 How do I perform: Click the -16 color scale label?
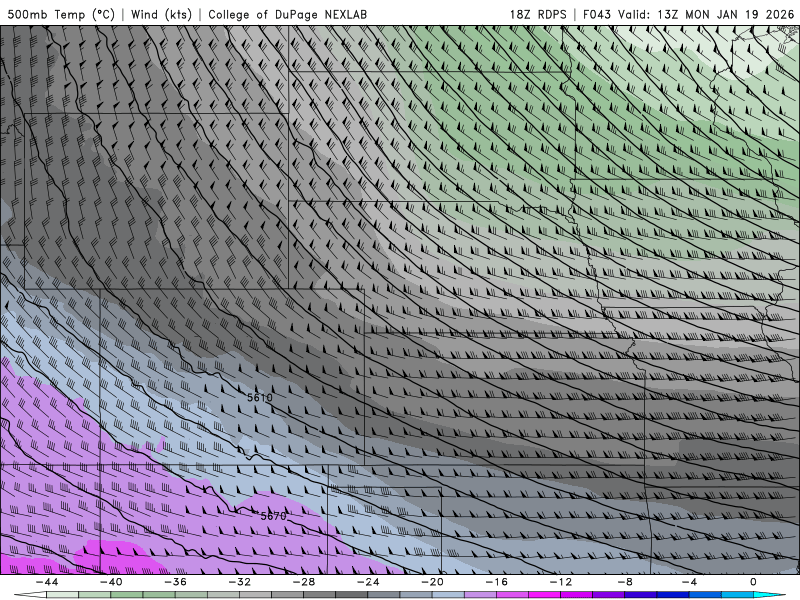point(496,582)
